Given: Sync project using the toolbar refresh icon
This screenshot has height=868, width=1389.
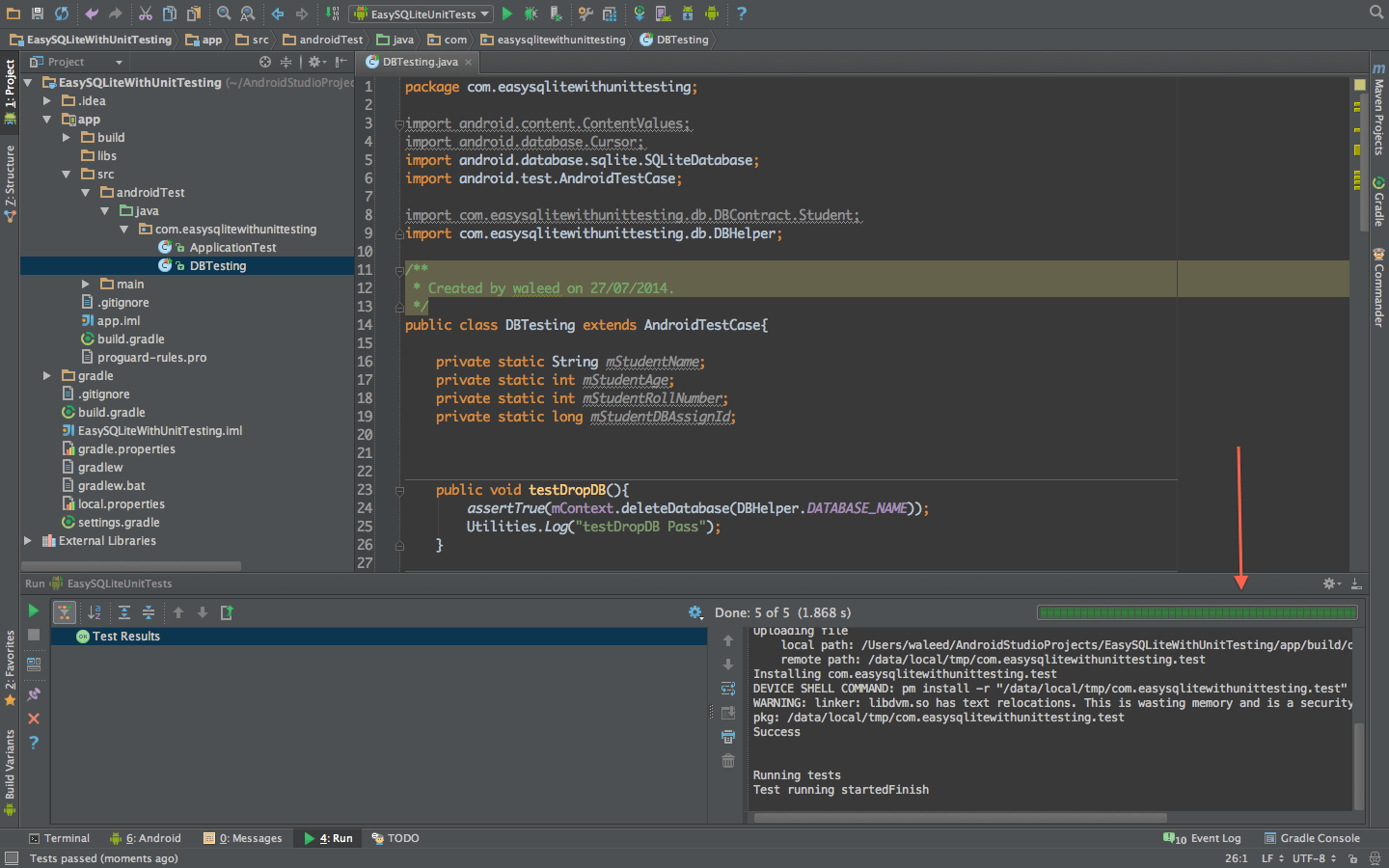Looking at the screenshot, I should click(61, 14).
